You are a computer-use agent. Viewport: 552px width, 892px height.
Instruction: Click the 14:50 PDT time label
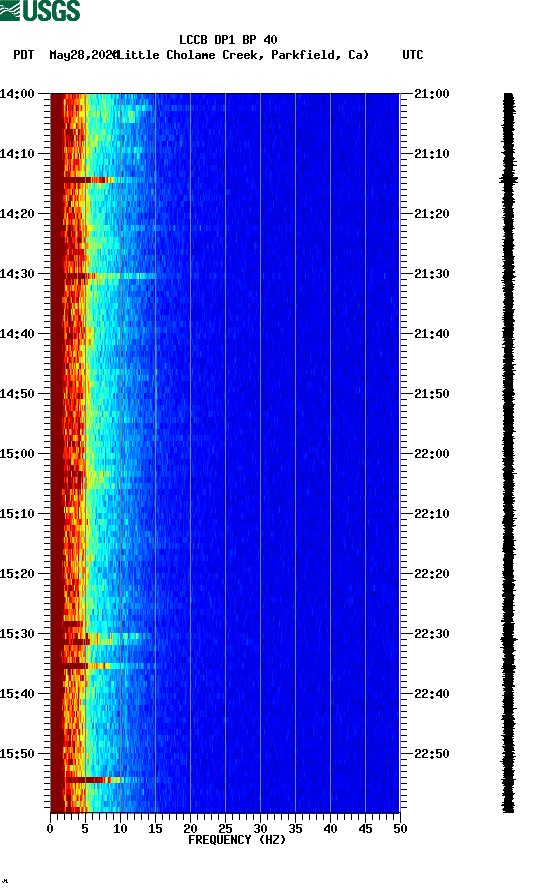point(17,394)
